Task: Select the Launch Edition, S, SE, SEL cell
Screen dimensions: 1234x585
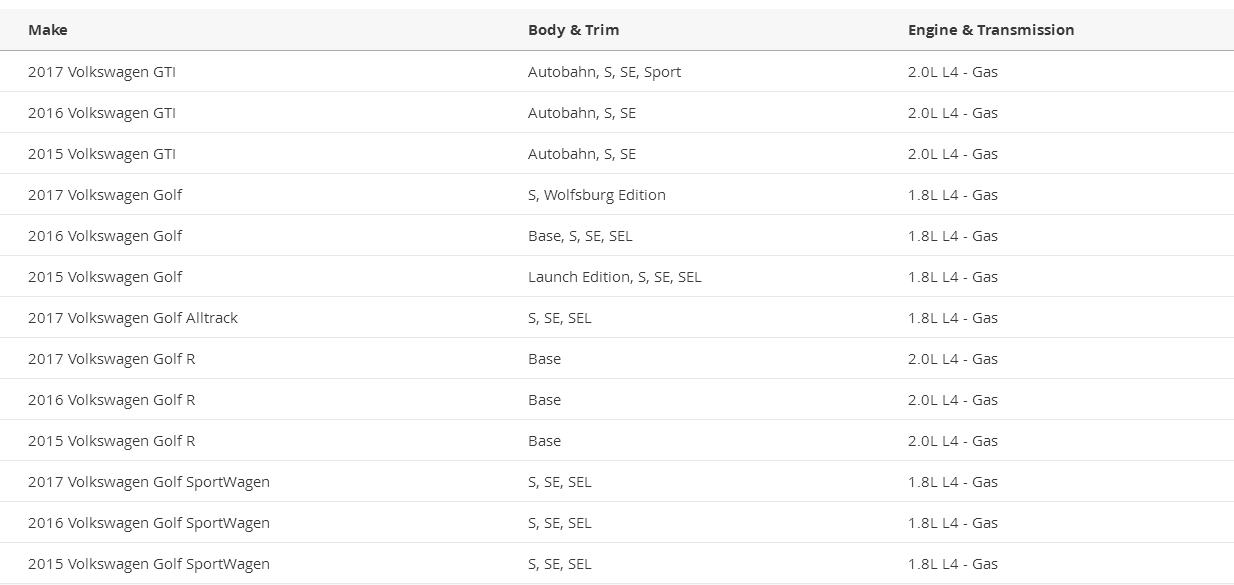Action: 614,277
